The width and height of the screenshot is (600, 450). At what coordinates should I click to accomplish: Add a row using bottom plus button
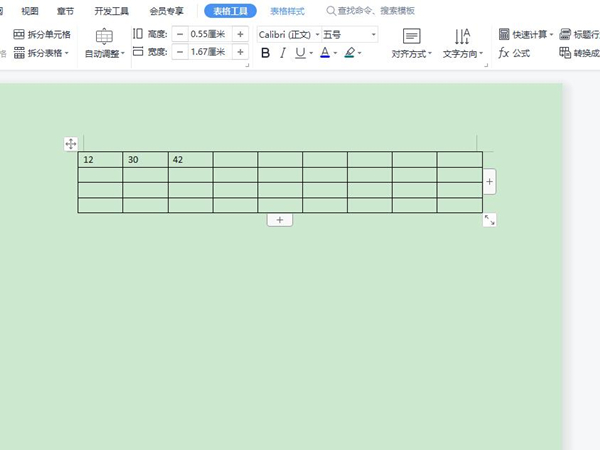coord(280,220)
